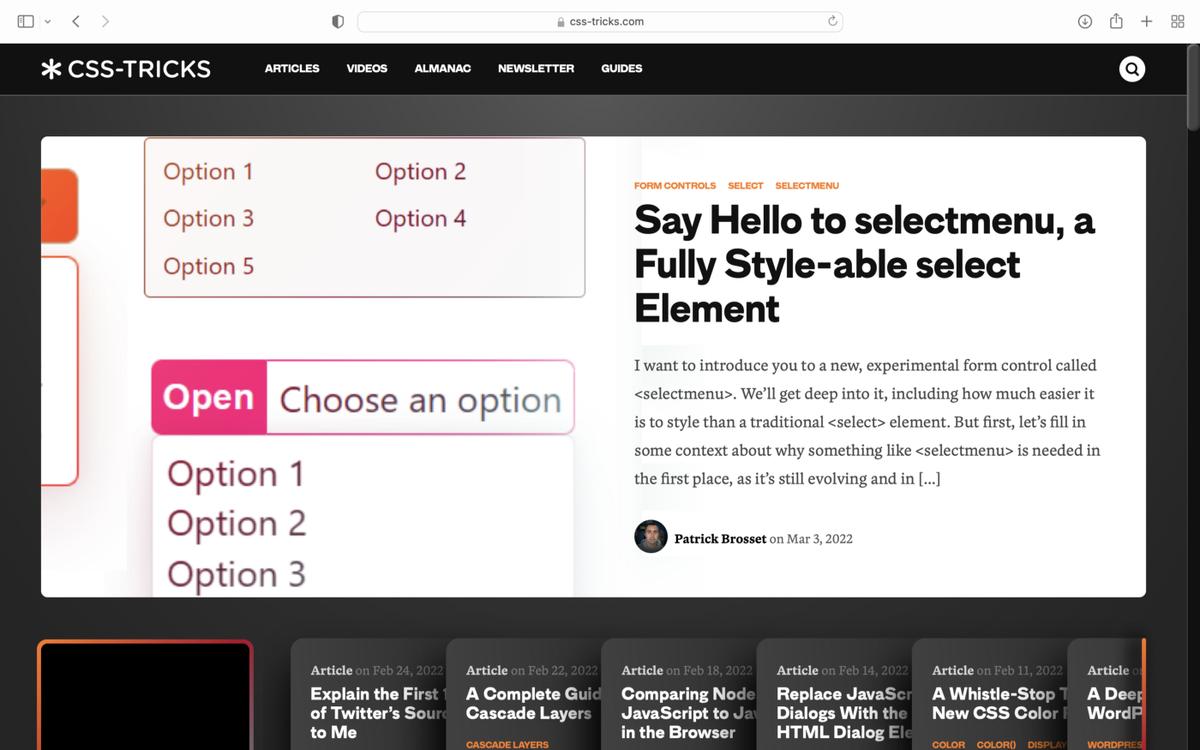Open the Guides nav menu
The image size is (1200, 750).
coord(622,69)
